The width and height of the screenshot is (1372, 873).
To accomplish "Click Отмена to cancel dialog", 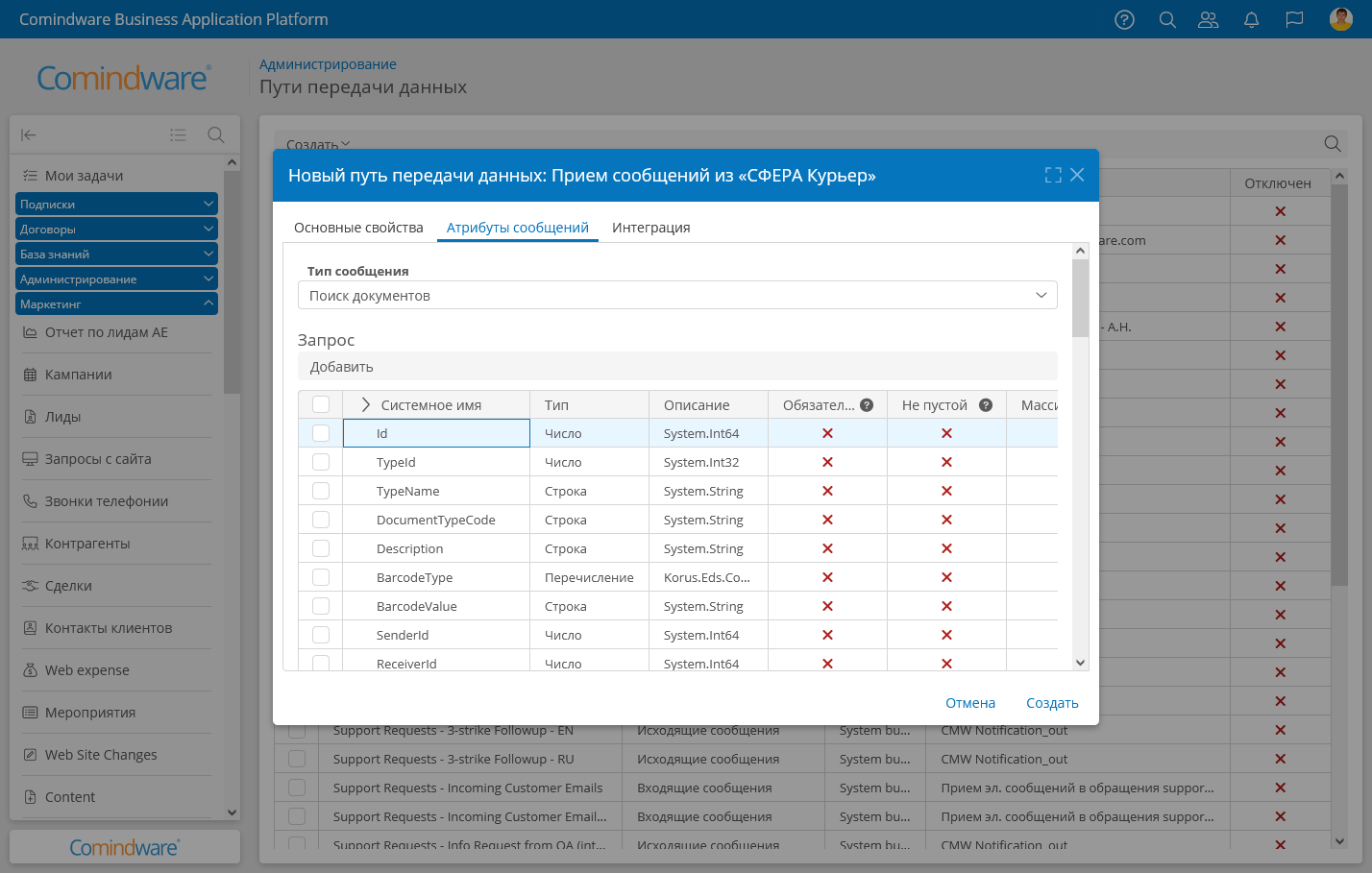I will pyautogui.click(x=970, y=703).
